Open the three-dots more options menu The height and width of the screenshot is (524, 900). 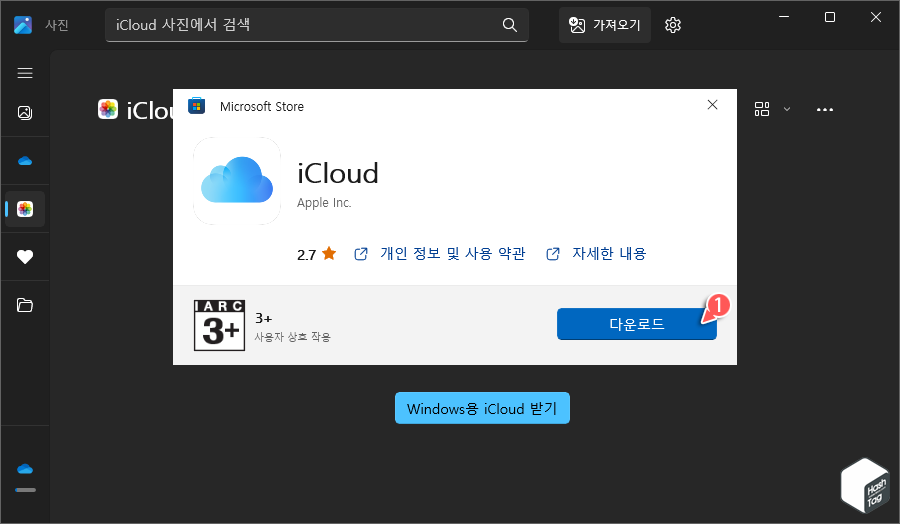click(x=825, y=109)
